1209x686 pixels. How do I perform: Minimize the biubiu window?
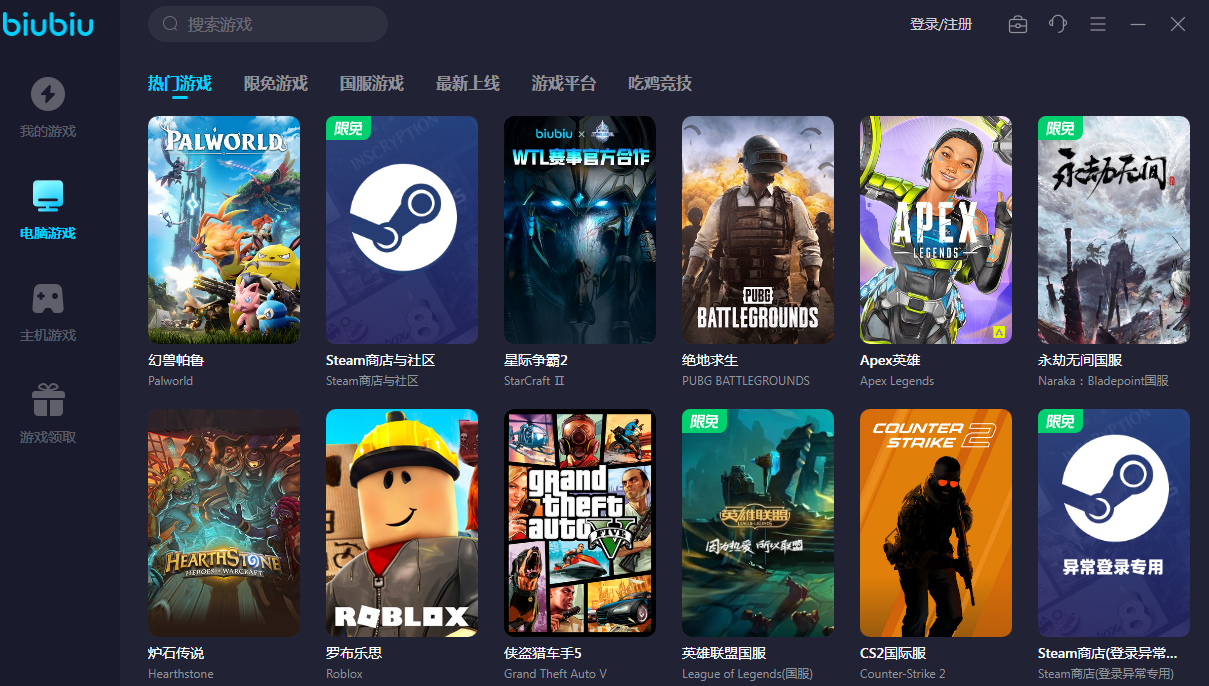pyautogui.click(x=1138, y=24)
